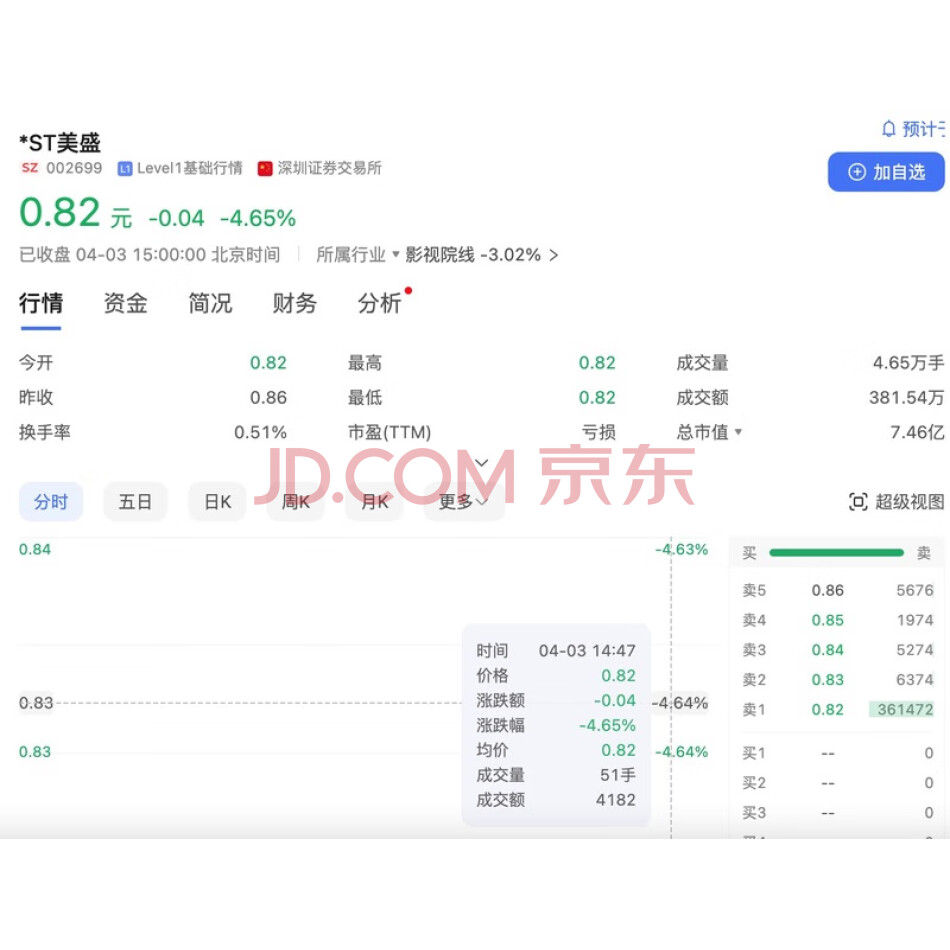Expand the 所属行业 dropdown triangle
This screenshot has width=950, height=950.
click(396, 254)
